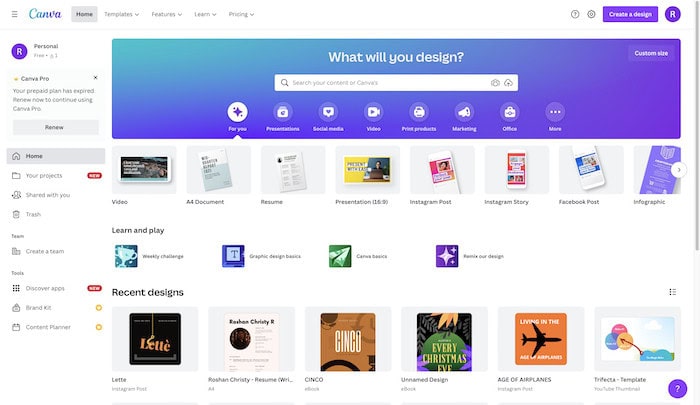The width and height of the screenshot is (700, 405).
Task: Click the Canva logo
Action: point(45,14)
